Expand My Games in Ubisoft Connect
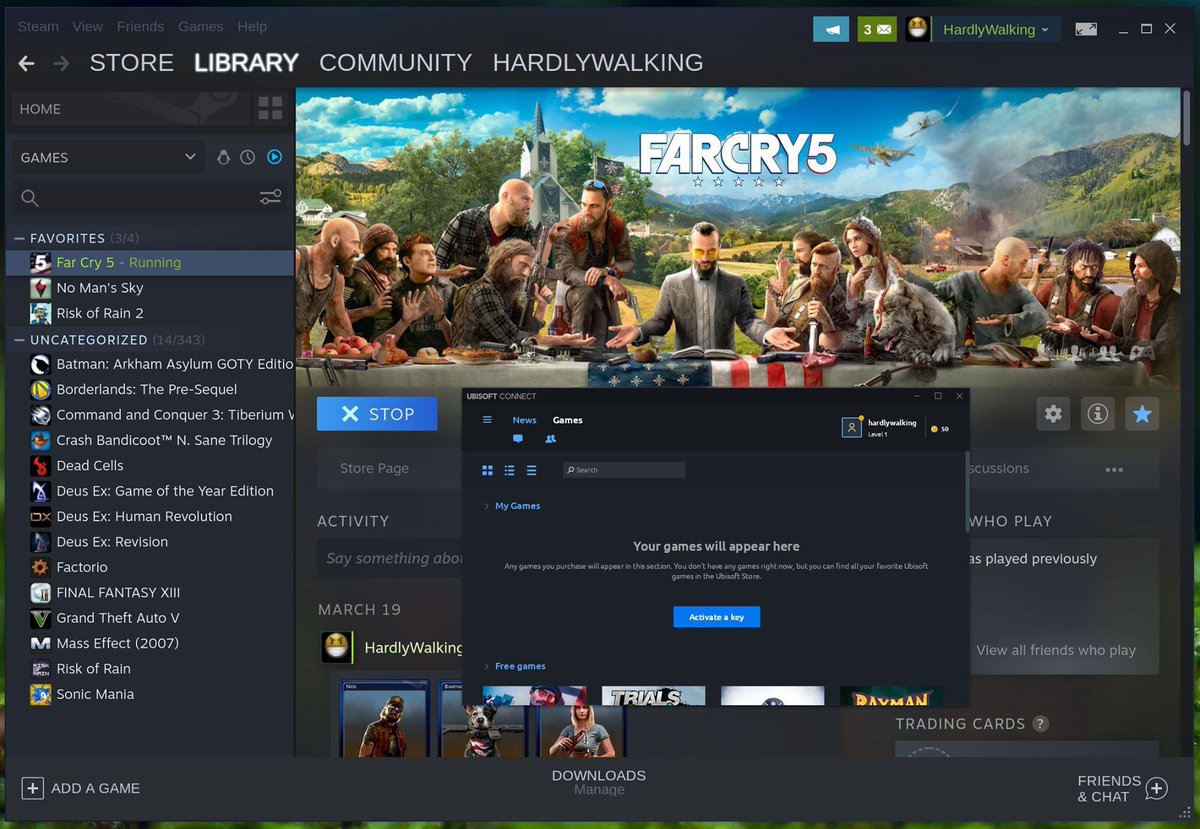 click(511, 506)
